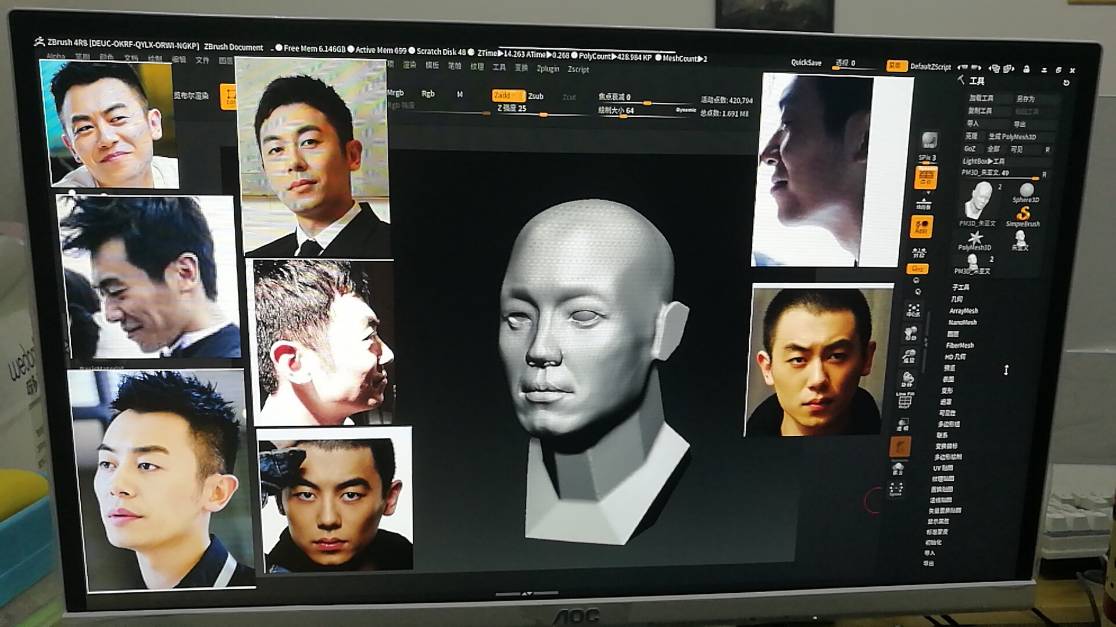Expand the ArrayMesh subpalette
Screen dimensions: 1116x627
tap(963, 311)
